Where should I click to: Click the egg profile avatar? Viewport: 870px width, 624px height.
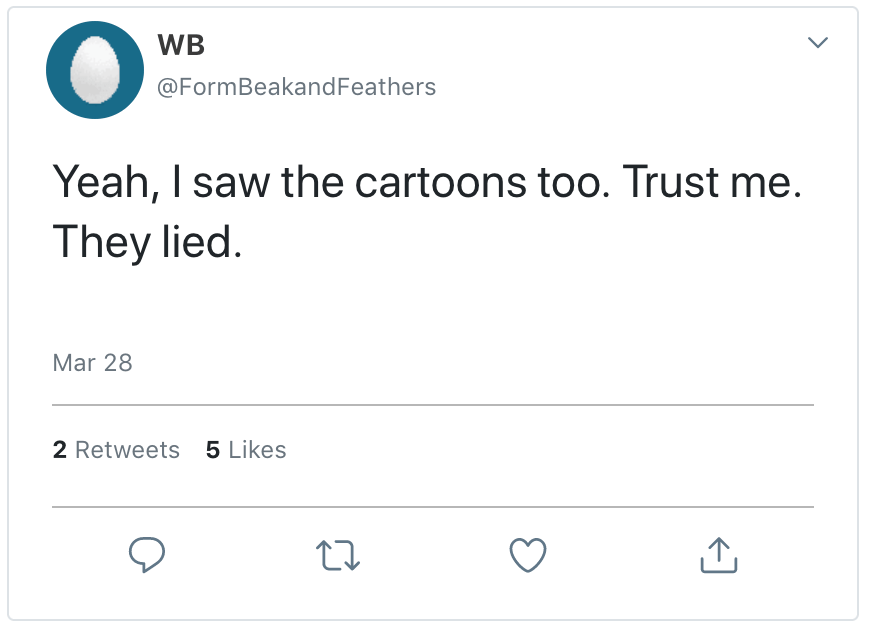pos(95,71)
